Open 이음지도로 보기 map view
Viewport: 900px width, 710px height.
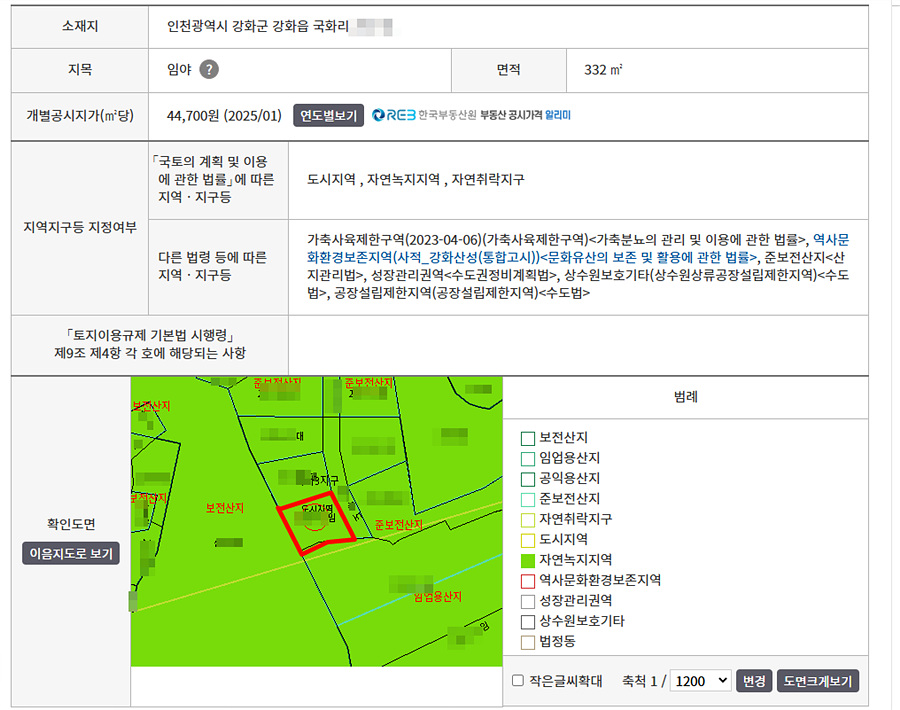[71, 553]
